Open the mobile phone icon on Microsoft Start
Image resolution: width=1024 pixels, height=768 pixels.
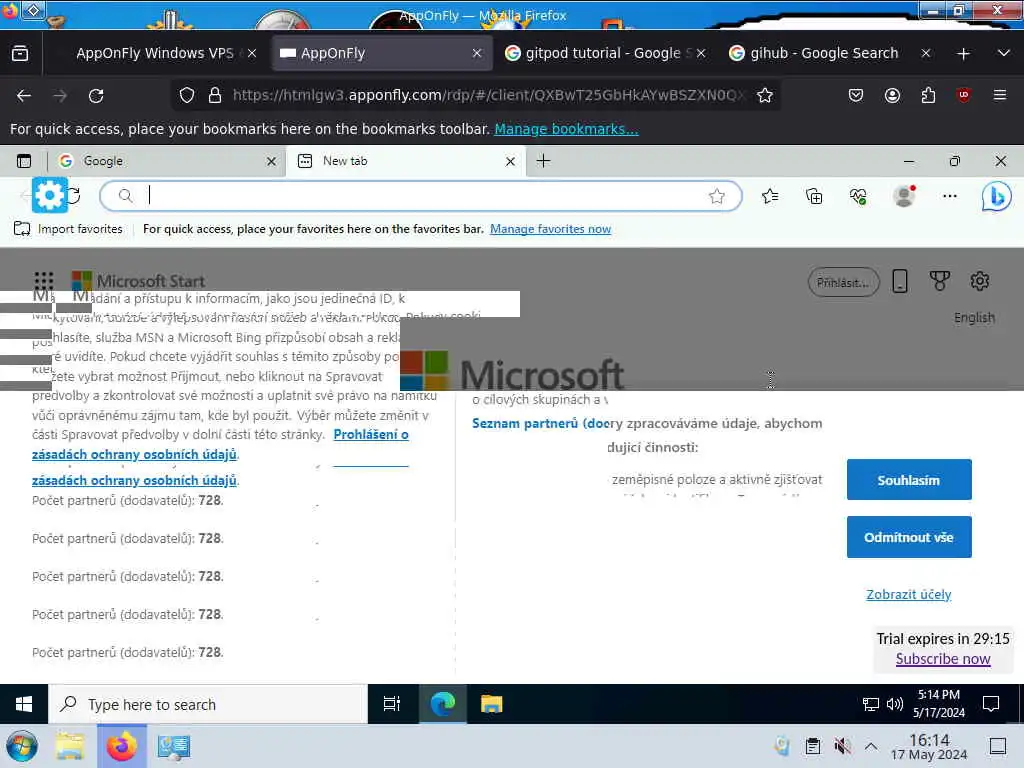900,281
